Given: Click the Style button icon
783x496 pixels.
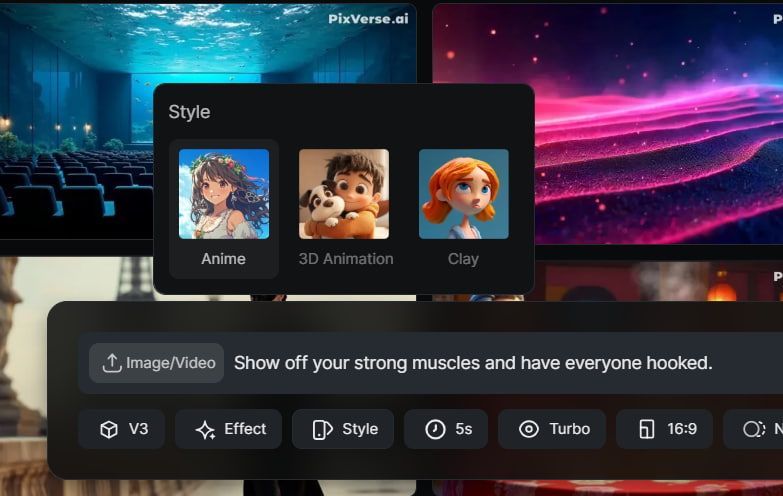Looking at the screenshot, I should [322, 430].
